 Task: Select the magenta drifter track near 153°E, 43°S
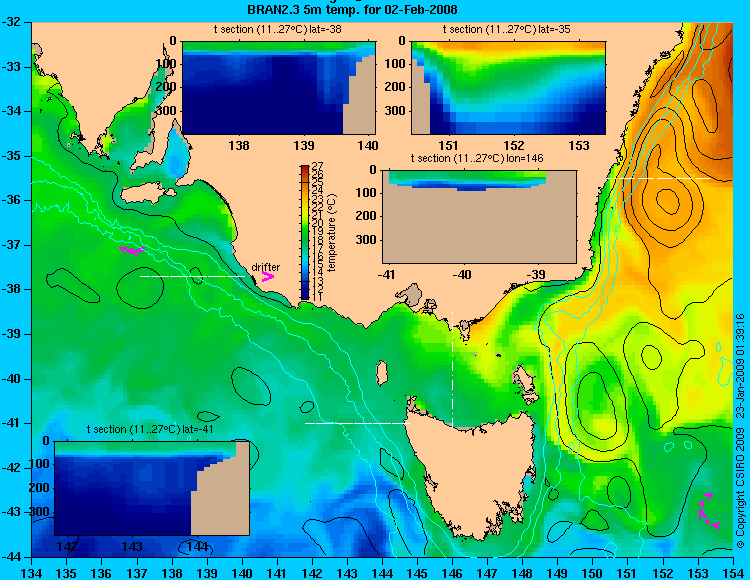click(707, 511)
